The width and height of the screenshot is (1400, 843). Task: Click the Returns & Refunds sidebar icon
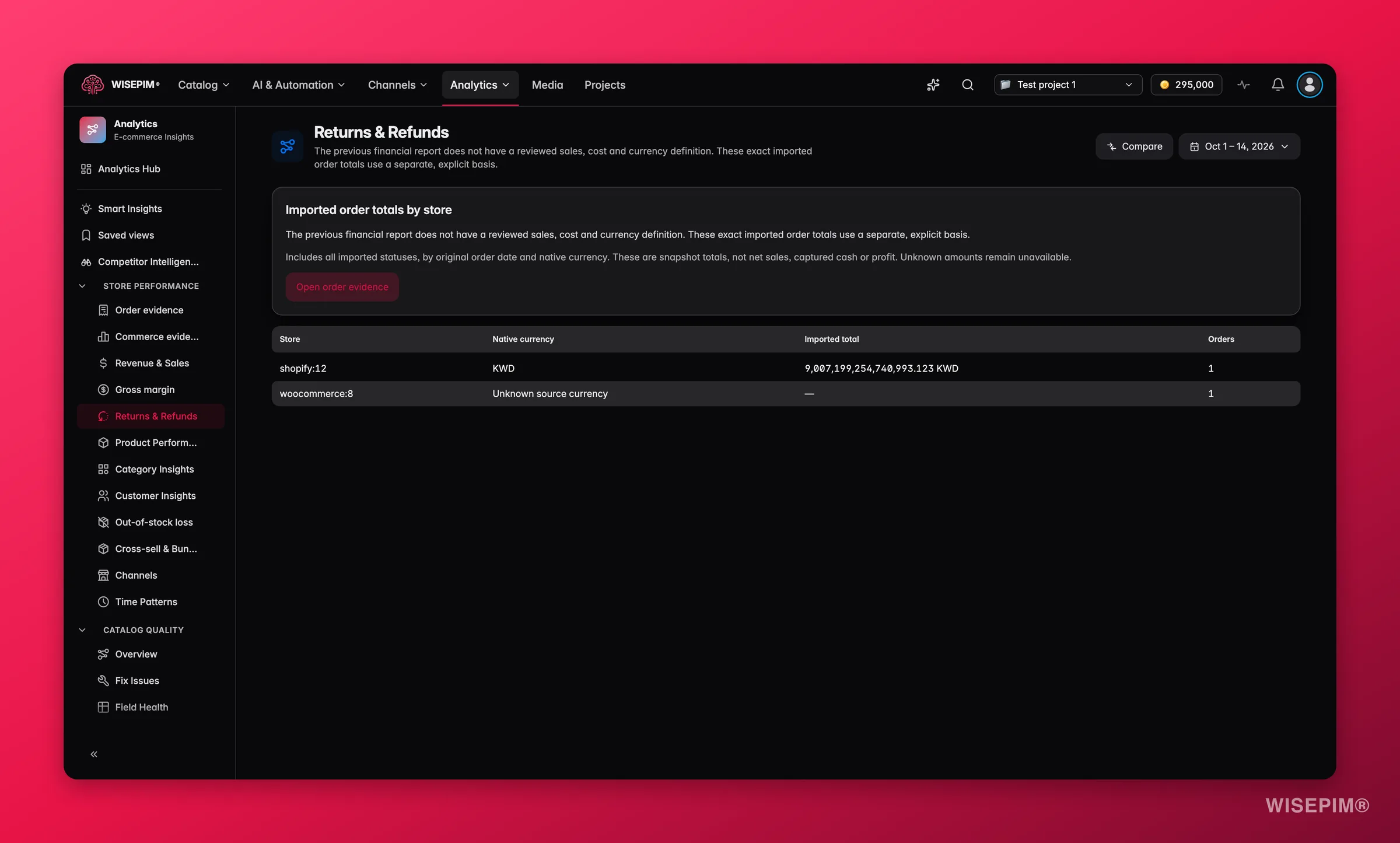(x=103, y=416)
